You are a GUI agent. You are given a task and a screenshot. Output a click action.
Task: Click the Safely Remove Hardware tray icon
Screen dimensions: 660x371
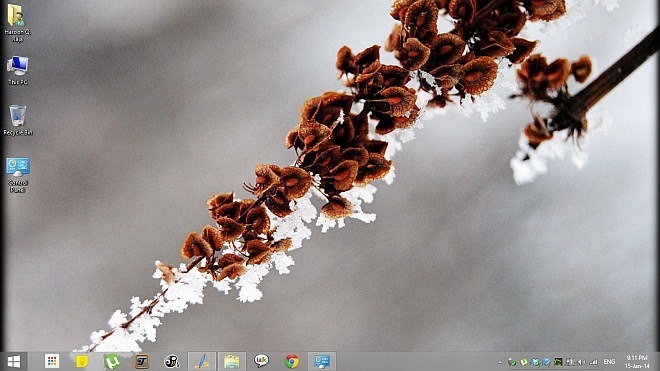click(x=512, y=362)
